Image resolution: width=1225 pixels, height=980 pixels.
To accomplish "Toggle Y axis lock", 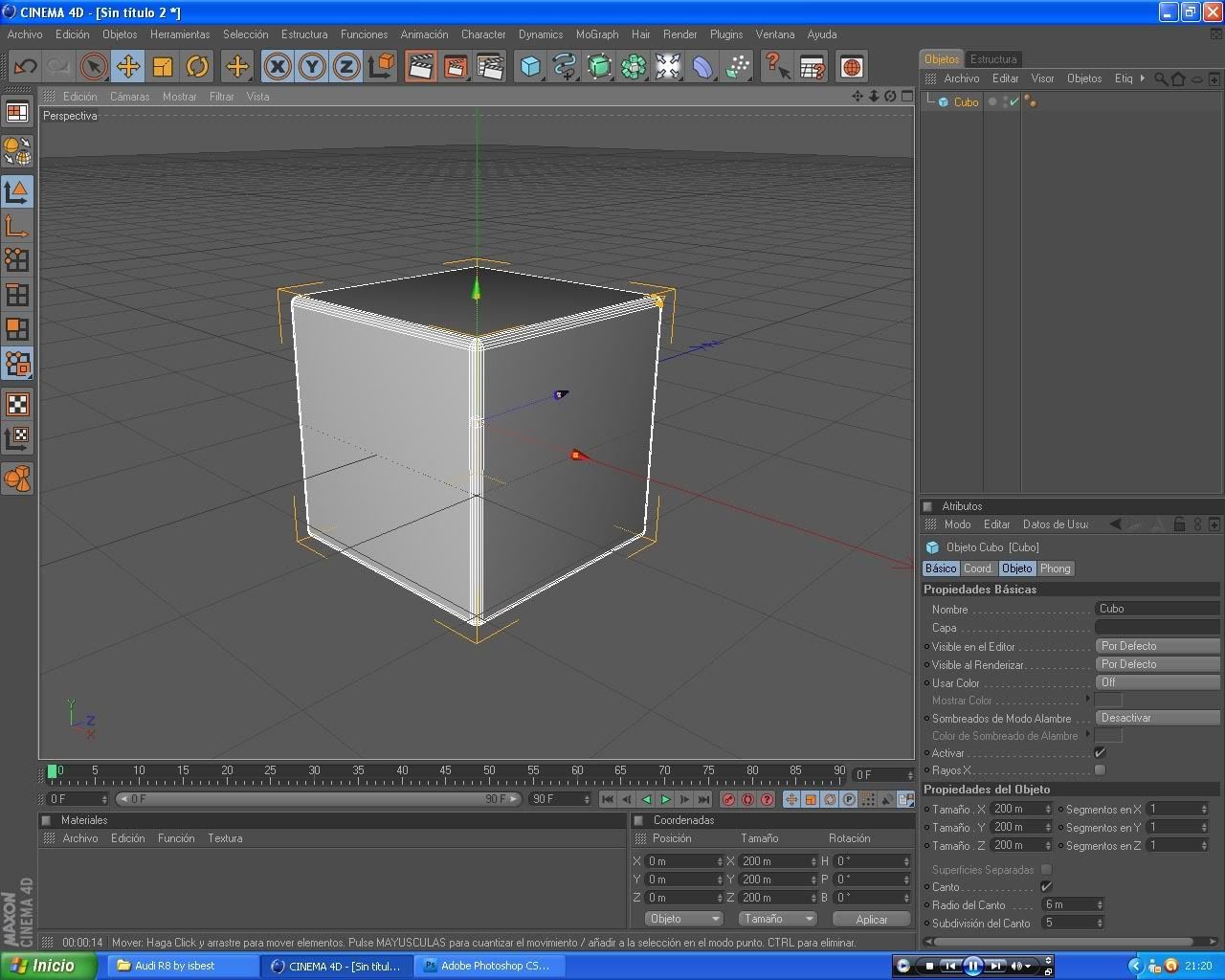I will pyautogui.click(x=312, y=66).
